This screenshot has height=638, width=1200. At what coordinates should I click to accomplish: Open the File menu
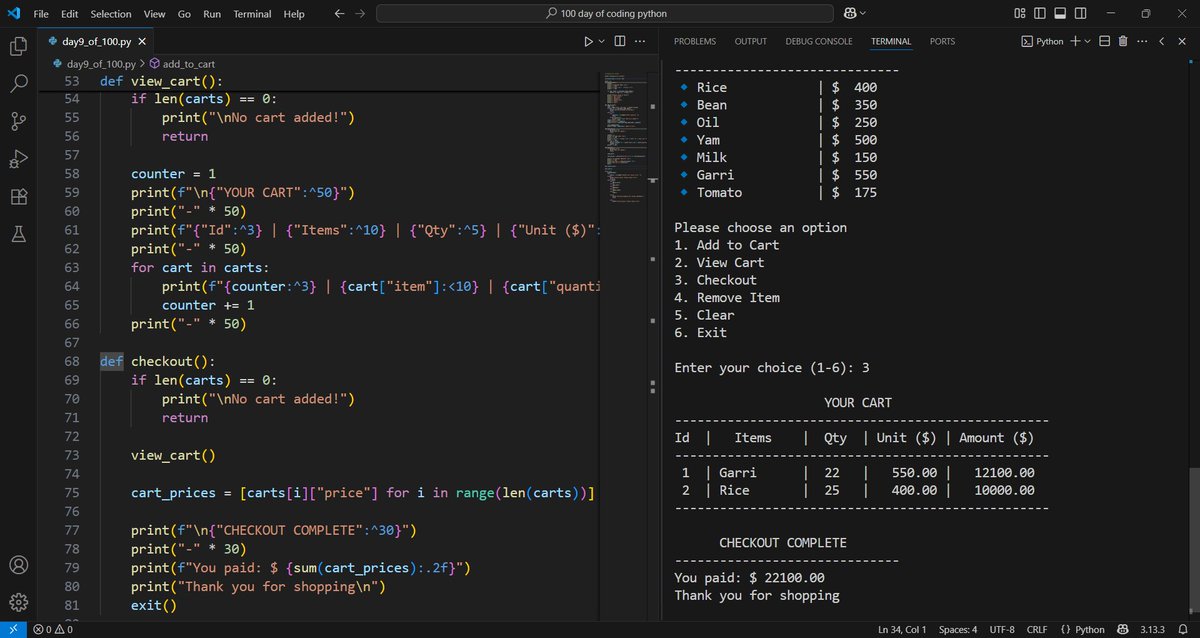[x=42, y=14]
